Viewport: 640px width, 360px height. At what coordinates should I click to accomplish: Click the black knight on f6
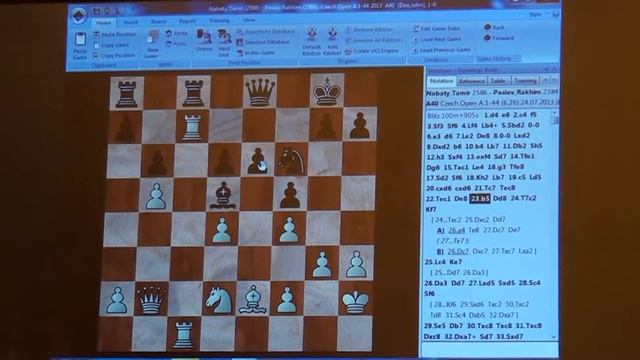pos(290,159)
